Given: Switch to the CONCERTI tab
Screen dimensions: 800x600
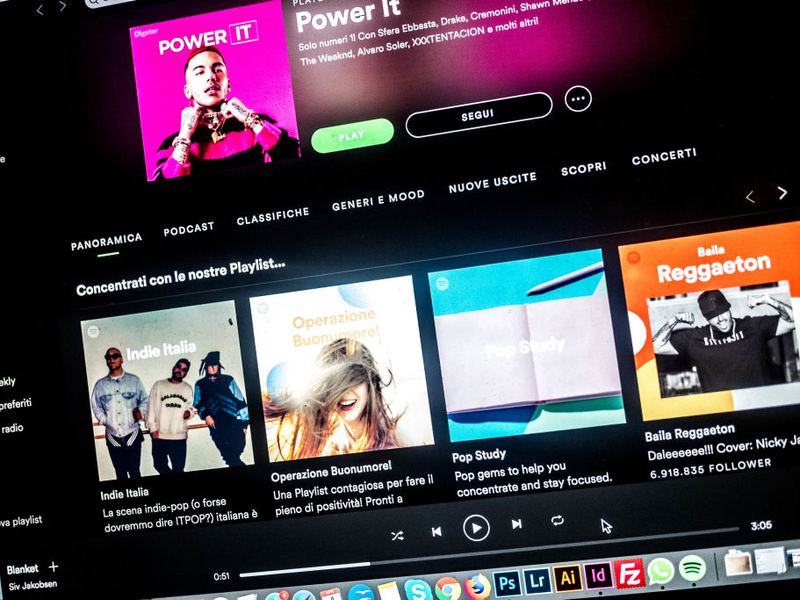Looking at the screenshot, I should pyautogui.click(x=664, y=157).
